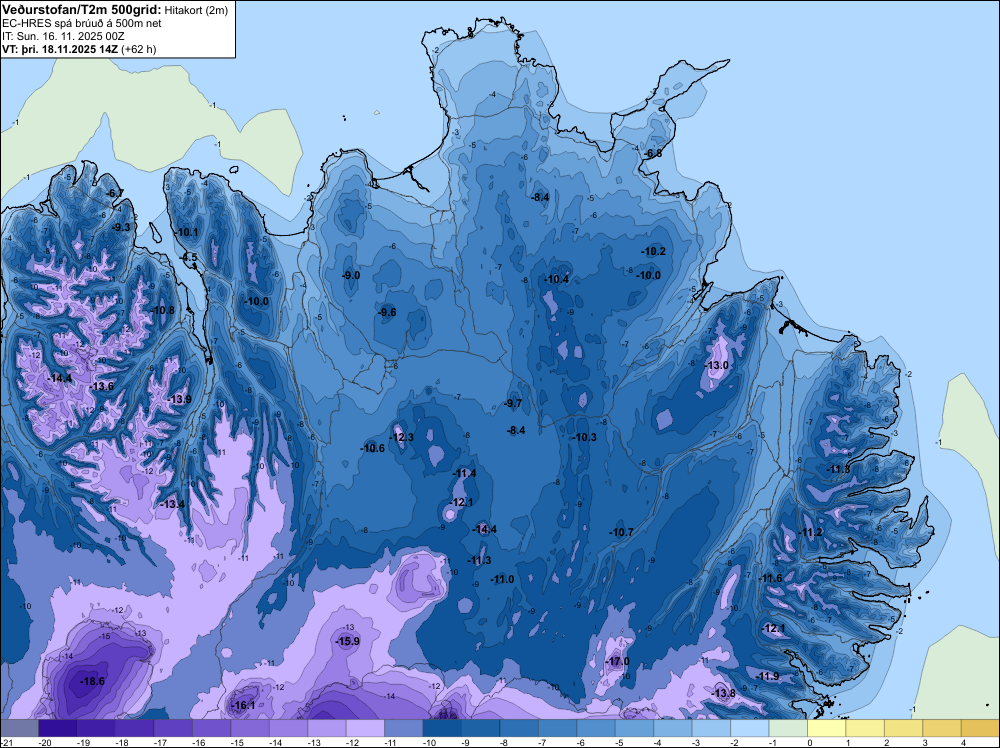Click the -13.4 temperature label
The width and height of the screenshot is (1000, 748).
[173, 504]
